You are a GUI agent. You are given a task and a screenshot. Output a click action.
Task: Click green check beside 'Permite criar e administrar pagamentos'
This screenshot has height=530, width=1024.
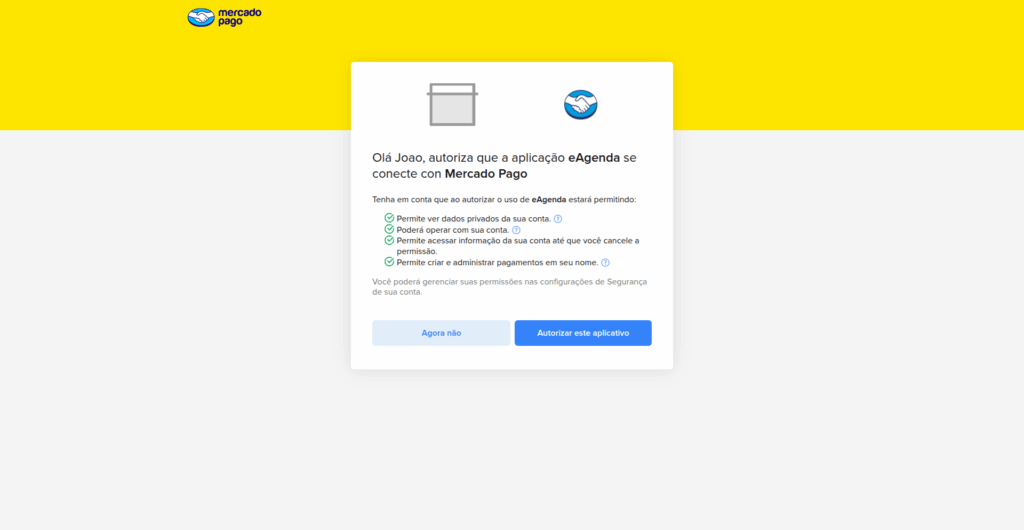point(389,262)
